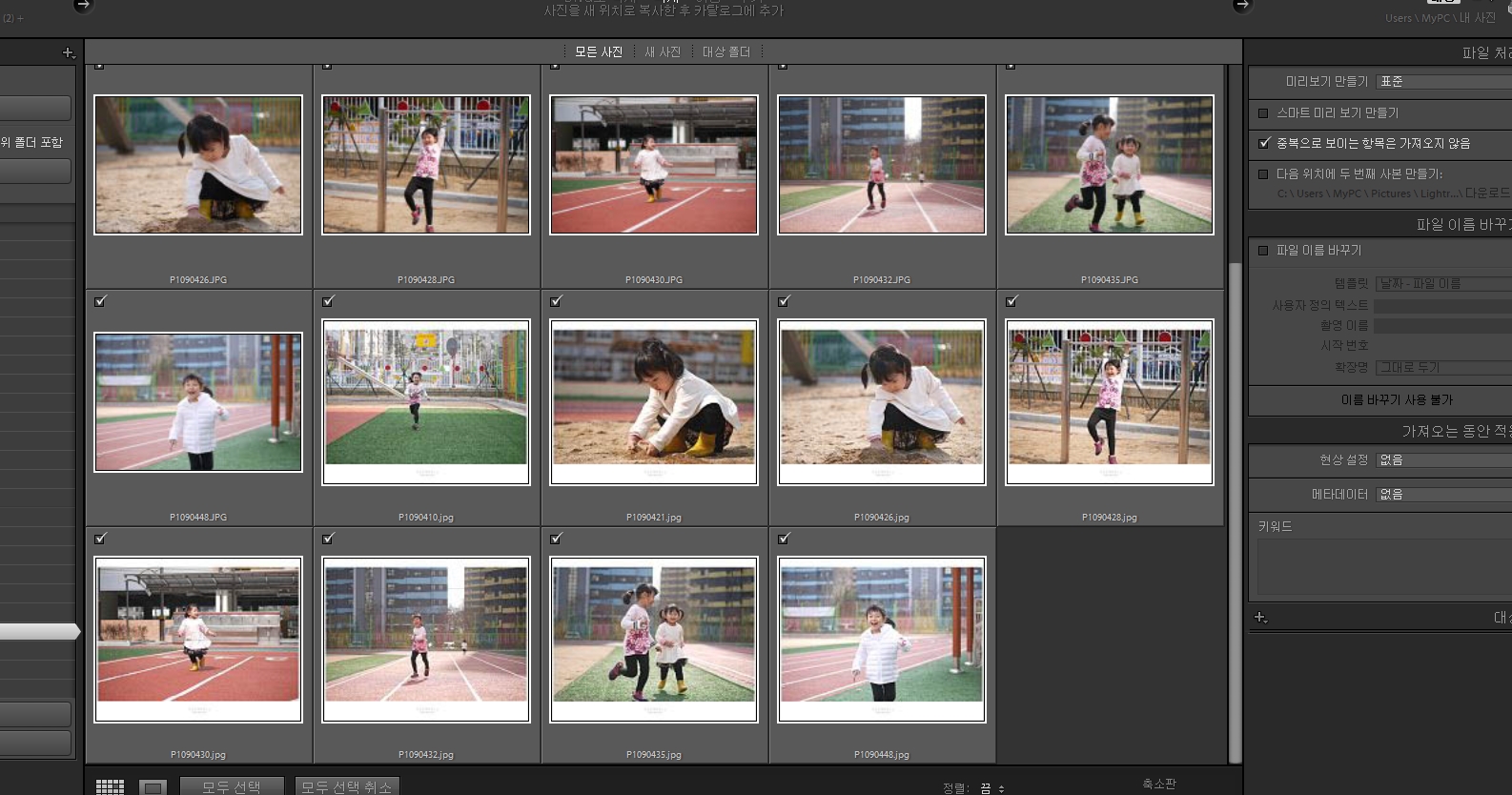Screen dimensions: 1512x795
Task: Enable 다음 위치에 두 번째 사본 만들기 checkbox
Action: click(1264, 174)
